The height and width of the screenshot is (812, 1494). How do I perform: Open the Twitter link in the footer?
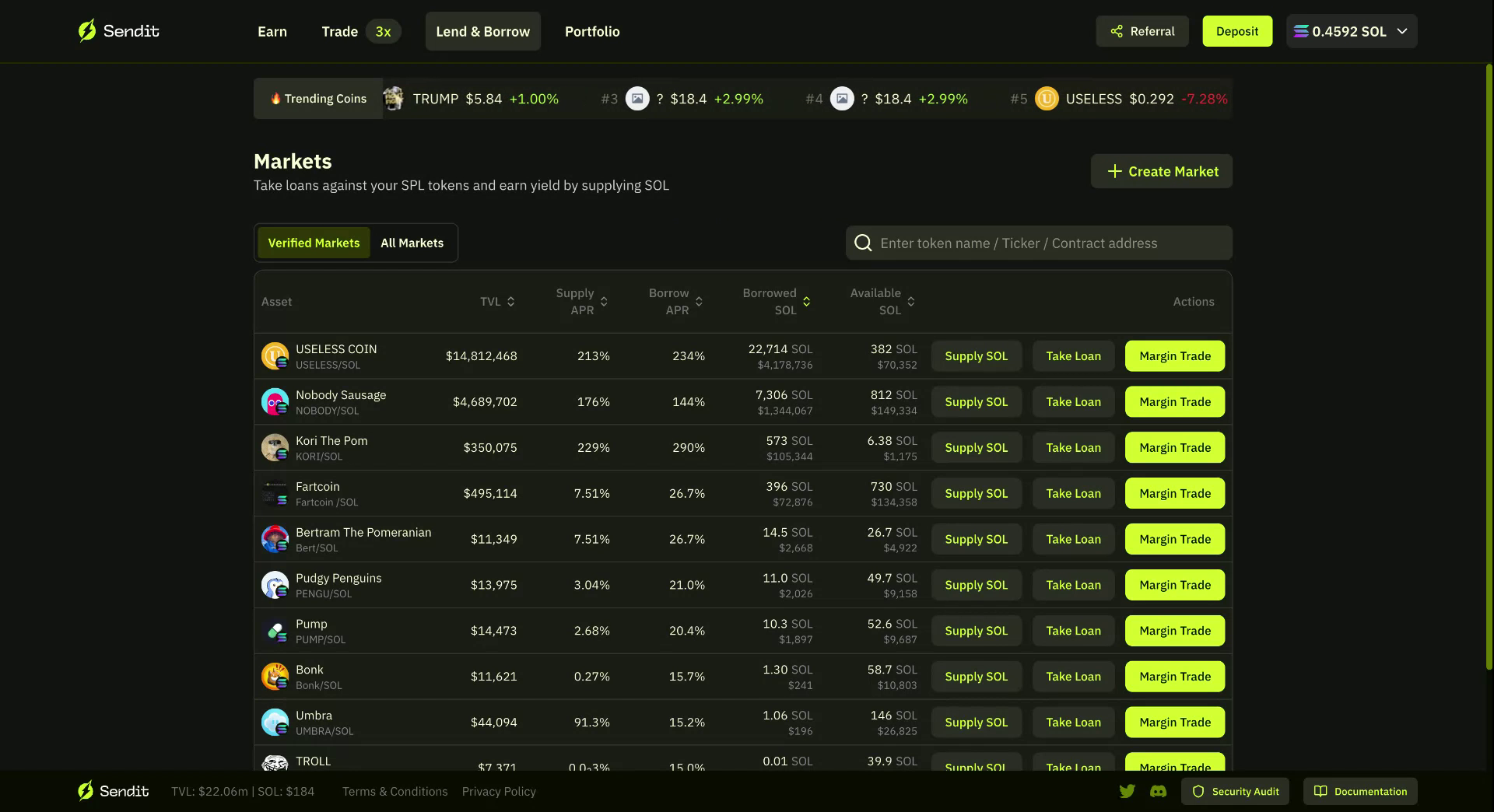[1127, 792]
